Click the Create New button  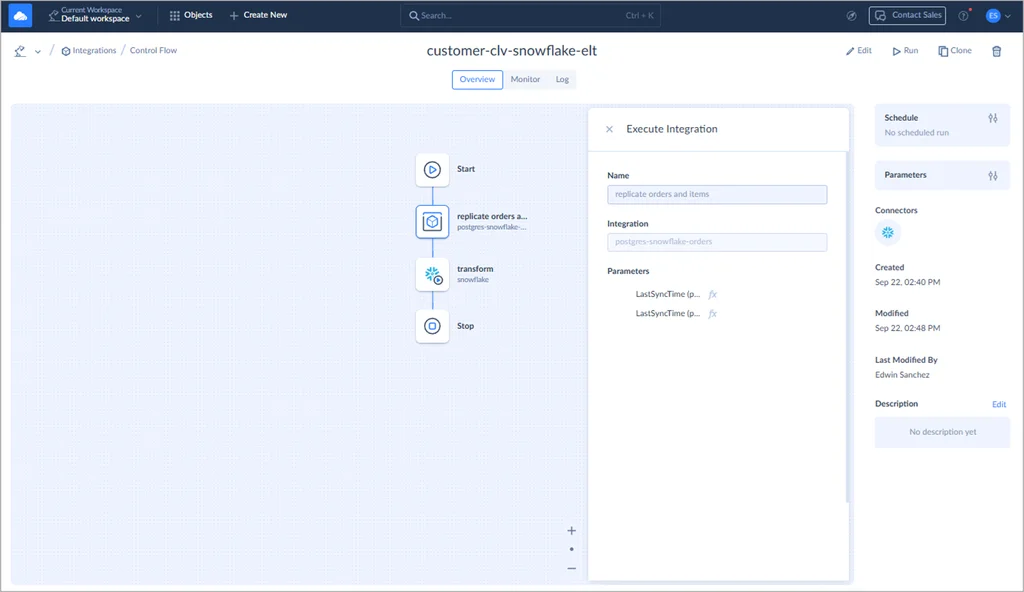click(259, 15)
